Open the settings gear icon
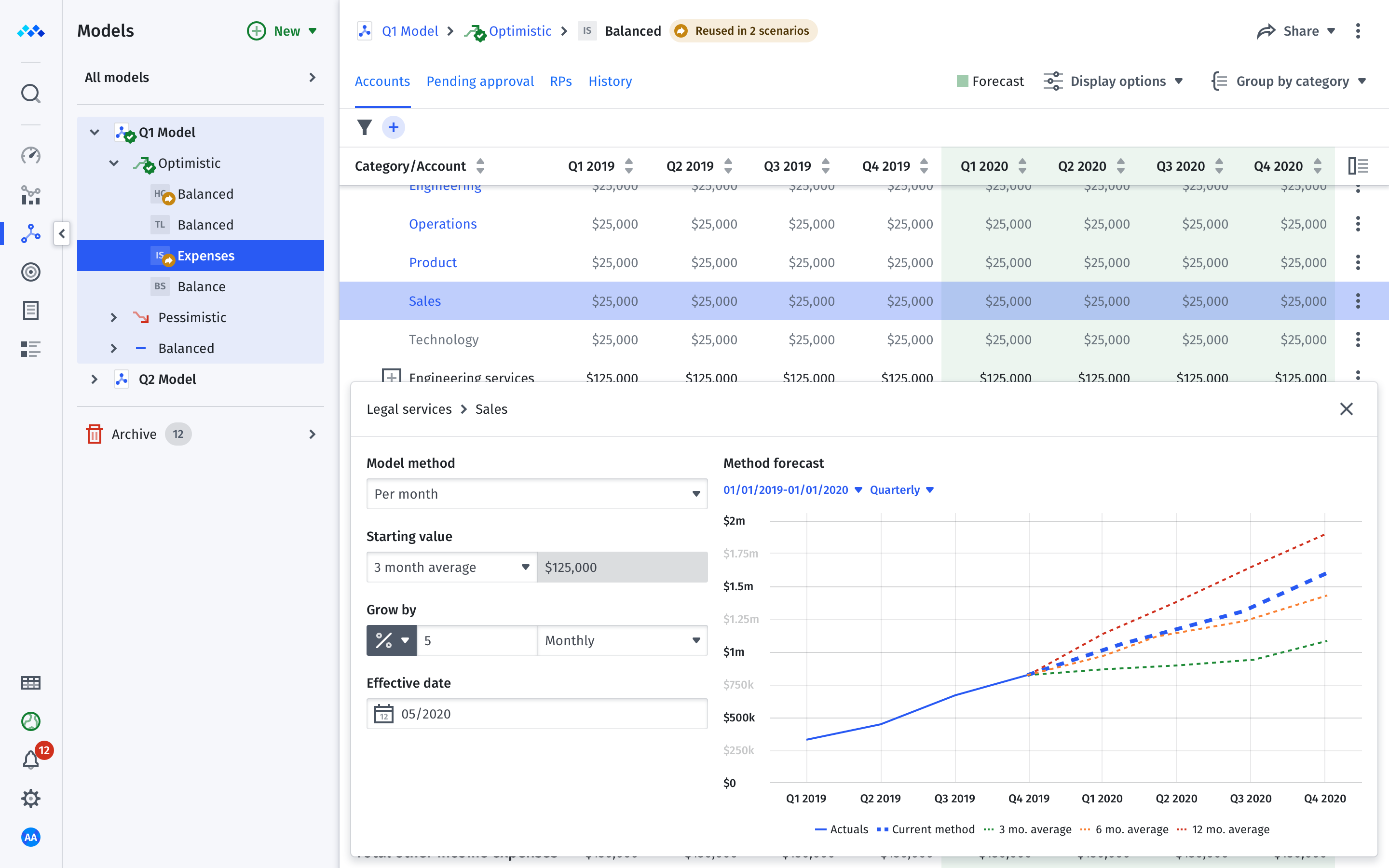1389x868 pixels. 30,798
